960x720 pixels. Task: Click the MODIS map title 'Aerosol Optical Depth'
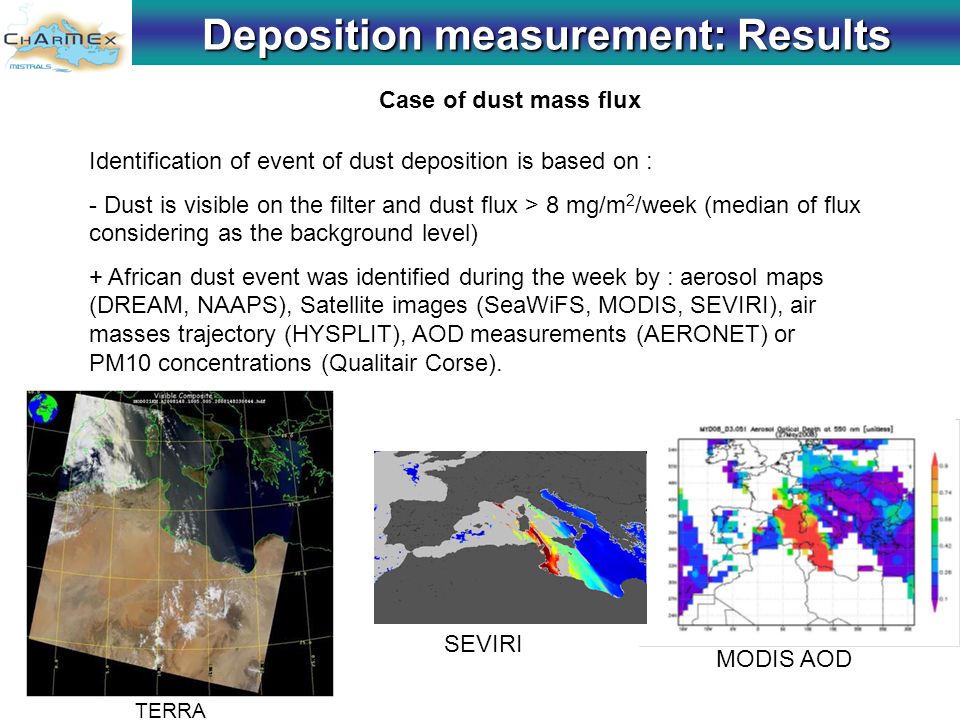tap(795, 429)
